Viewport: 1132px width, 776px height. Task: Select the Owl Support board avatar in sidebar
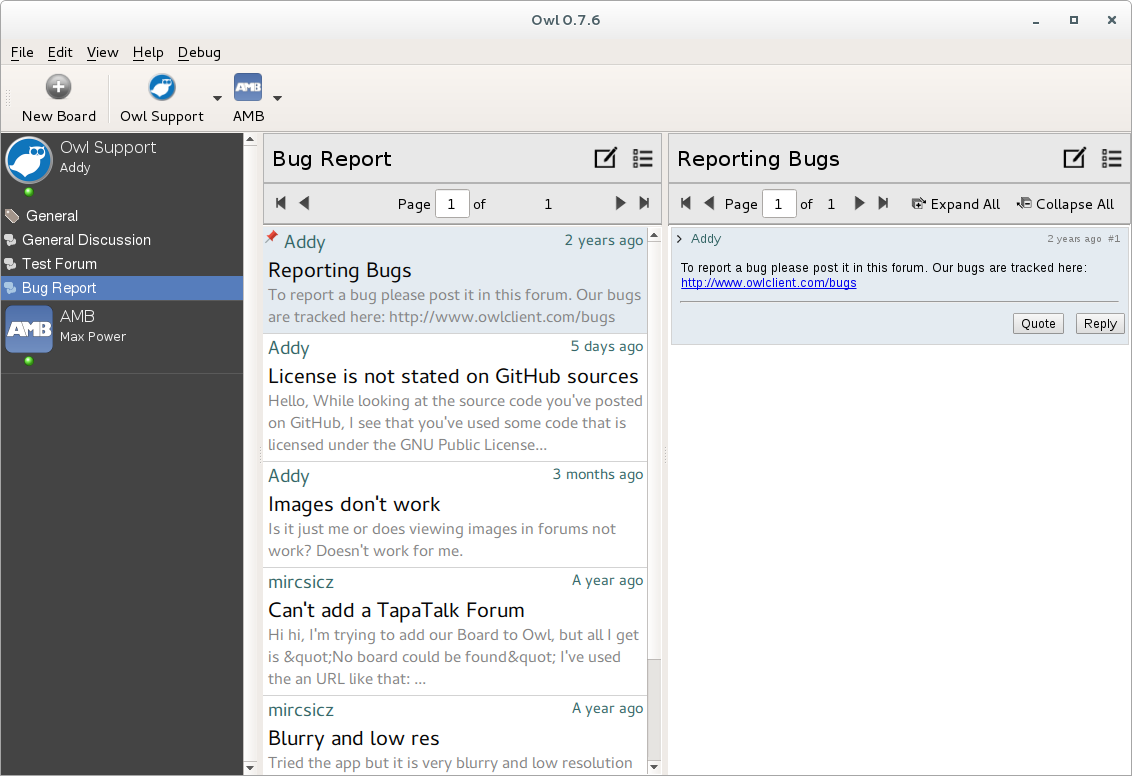click(x=29, y=160)
